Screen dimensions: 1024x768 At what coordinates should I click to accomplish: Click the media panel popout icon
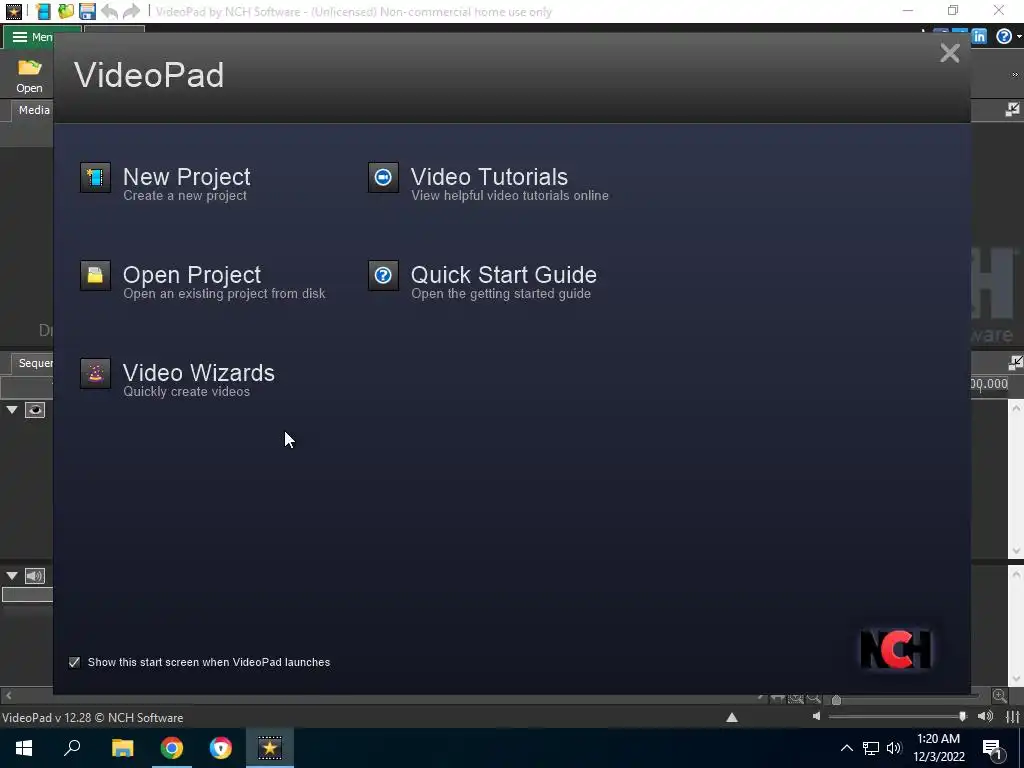1012,110
